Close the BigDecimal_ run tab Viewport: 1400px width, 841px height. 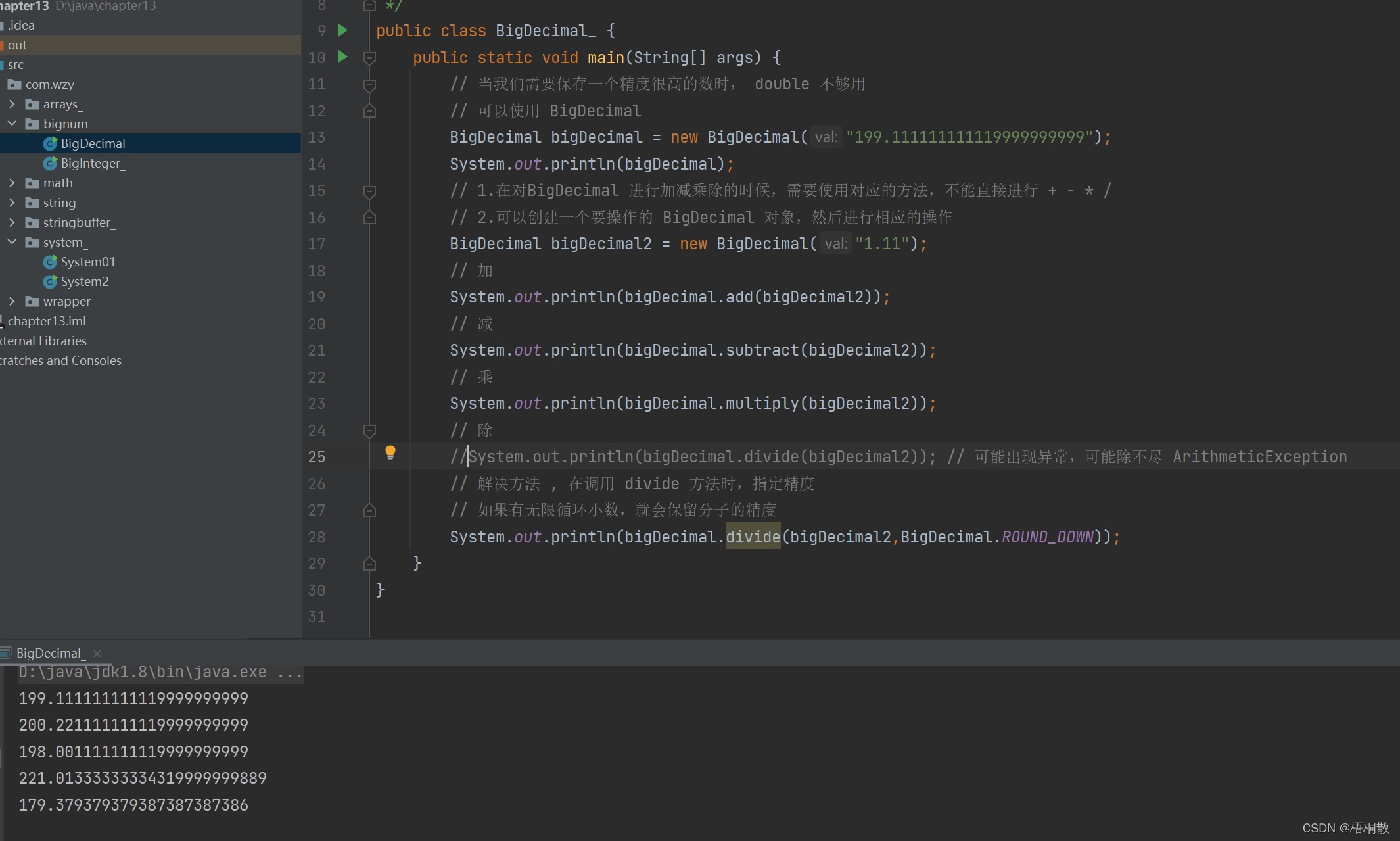coord(97,653)
